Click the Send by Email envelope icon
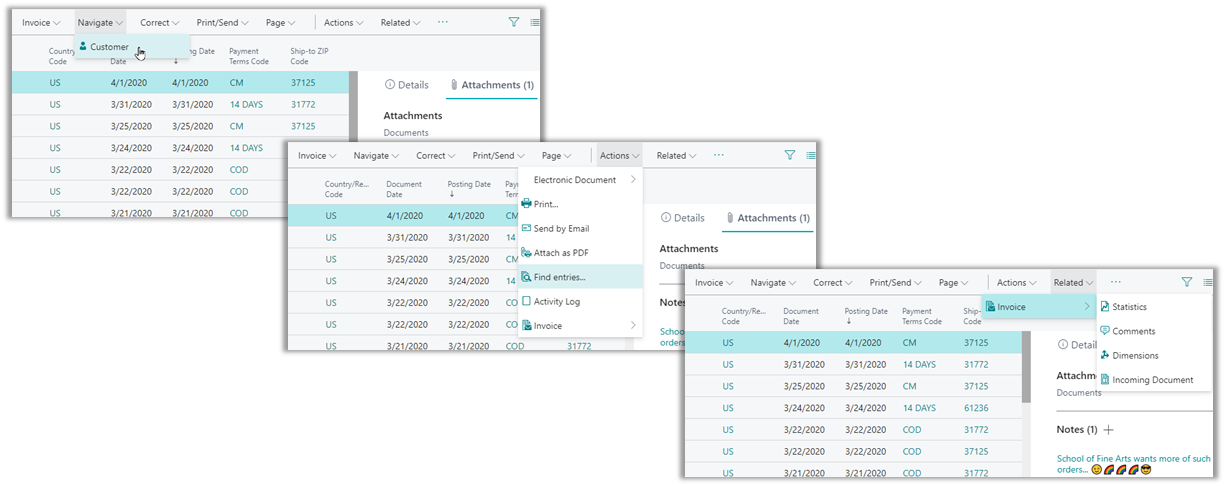Viewport: 1225px width, 486px height. (526, 228)
